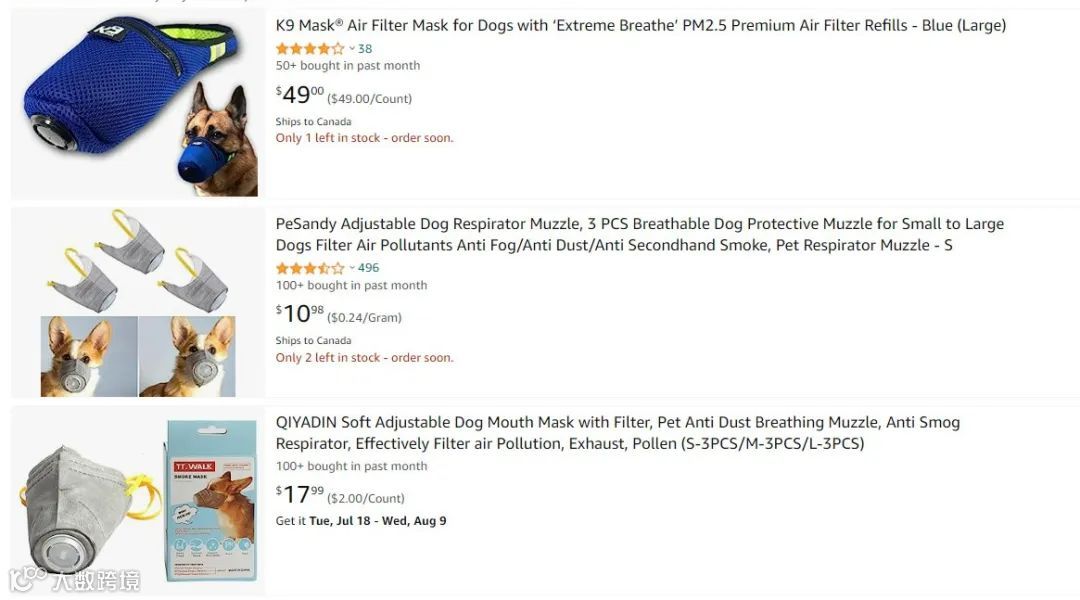The height and width of the screenshot is (600, 1080).
Task: Click the watermark logo icon at bottom-left
Action: pyautogui.click(x=27, y=579)
